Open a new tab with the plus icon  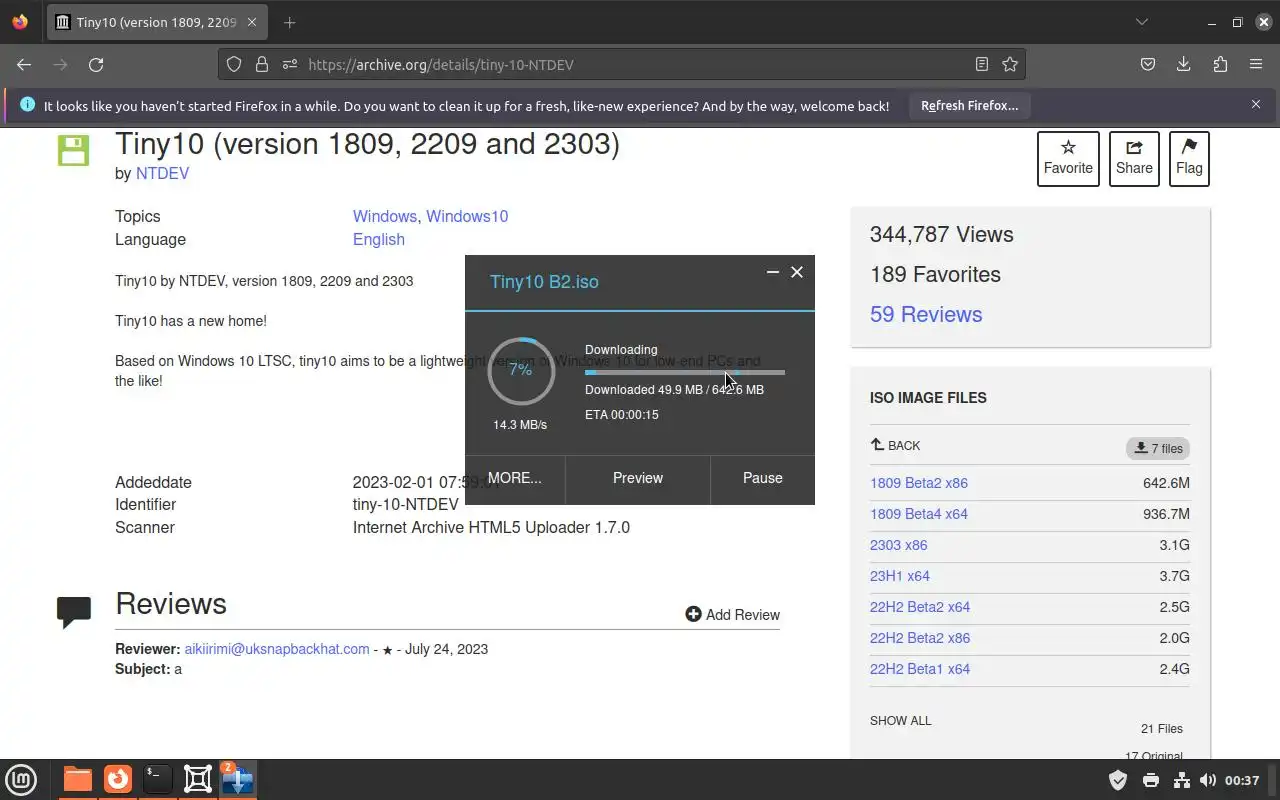(x=289, y=22)
